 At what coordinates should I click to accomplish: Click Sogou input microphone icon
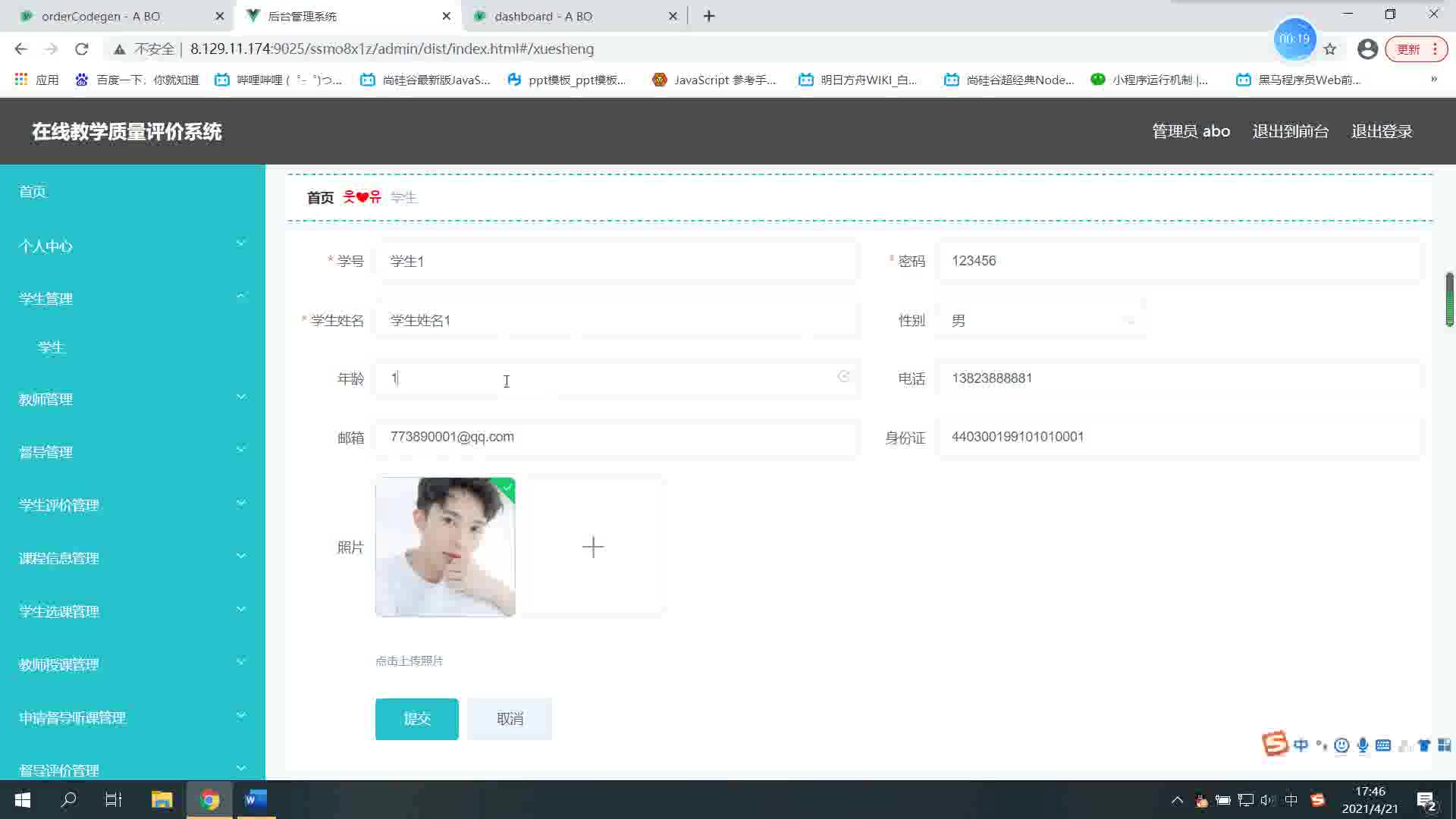1363,745
